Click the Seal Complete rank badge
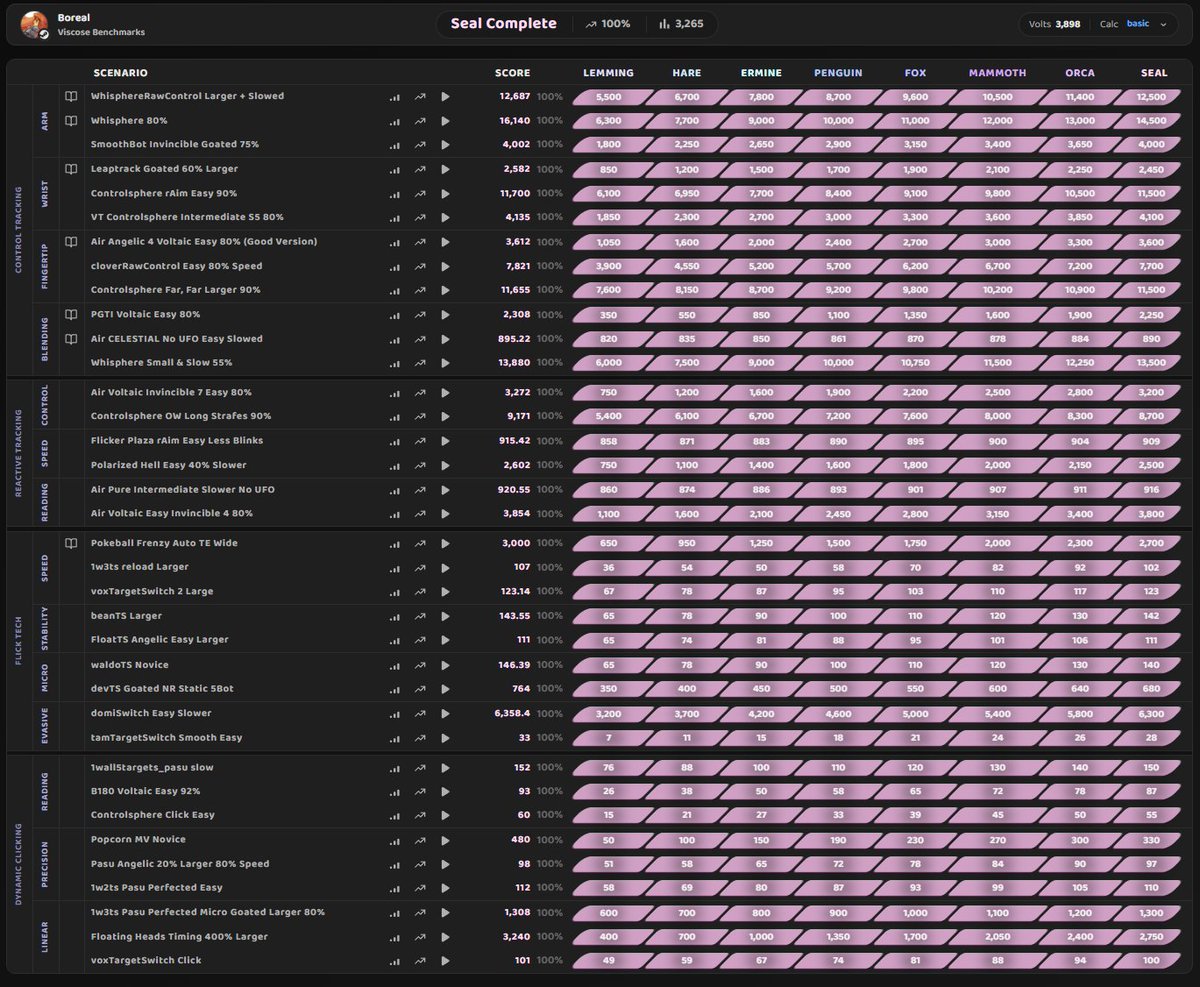The image size is (1200, 987). 503,24
